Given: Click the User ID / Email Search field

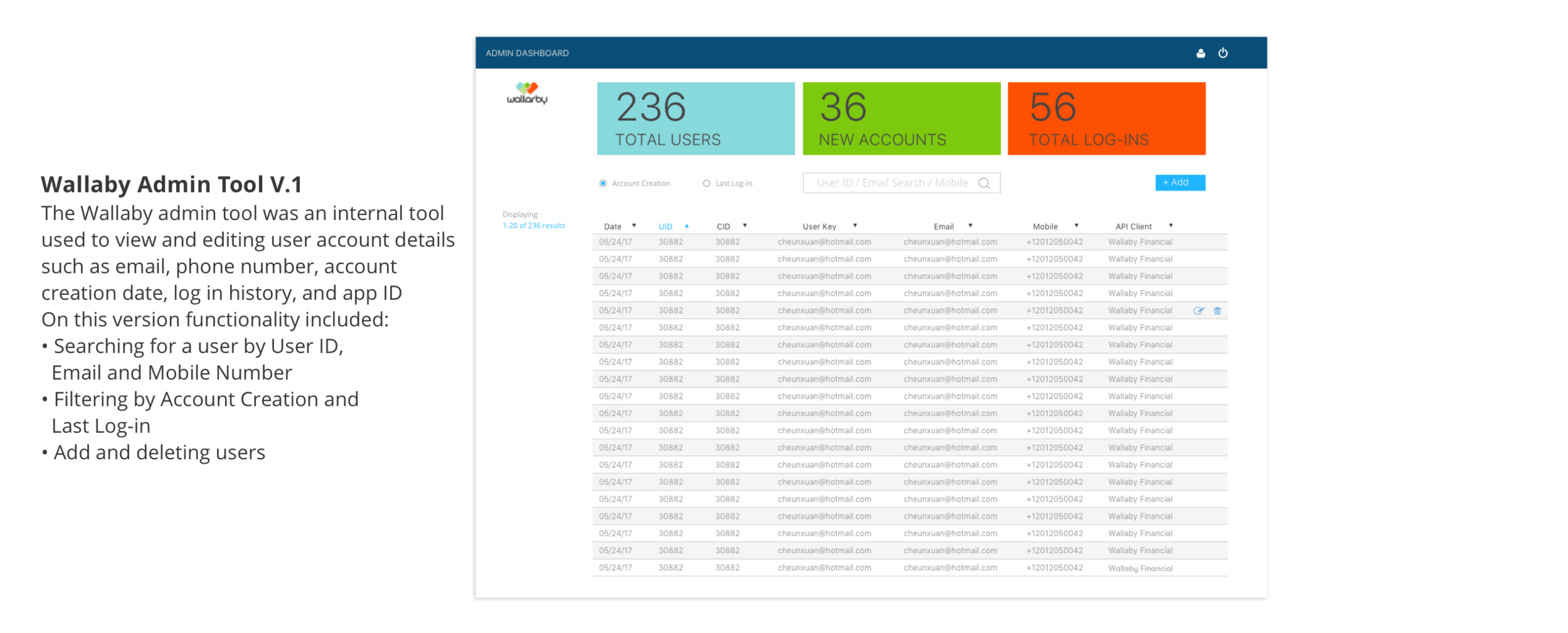Looking at the screenshot, I should pyautogui.click(x=901, y=183).
